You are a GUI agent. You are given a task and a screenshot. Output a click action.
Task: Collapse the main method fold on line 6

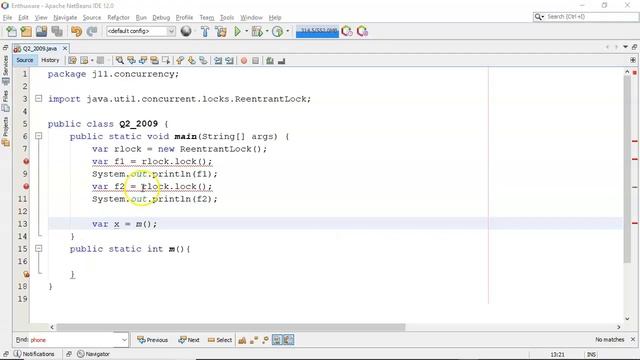[38, 136]
